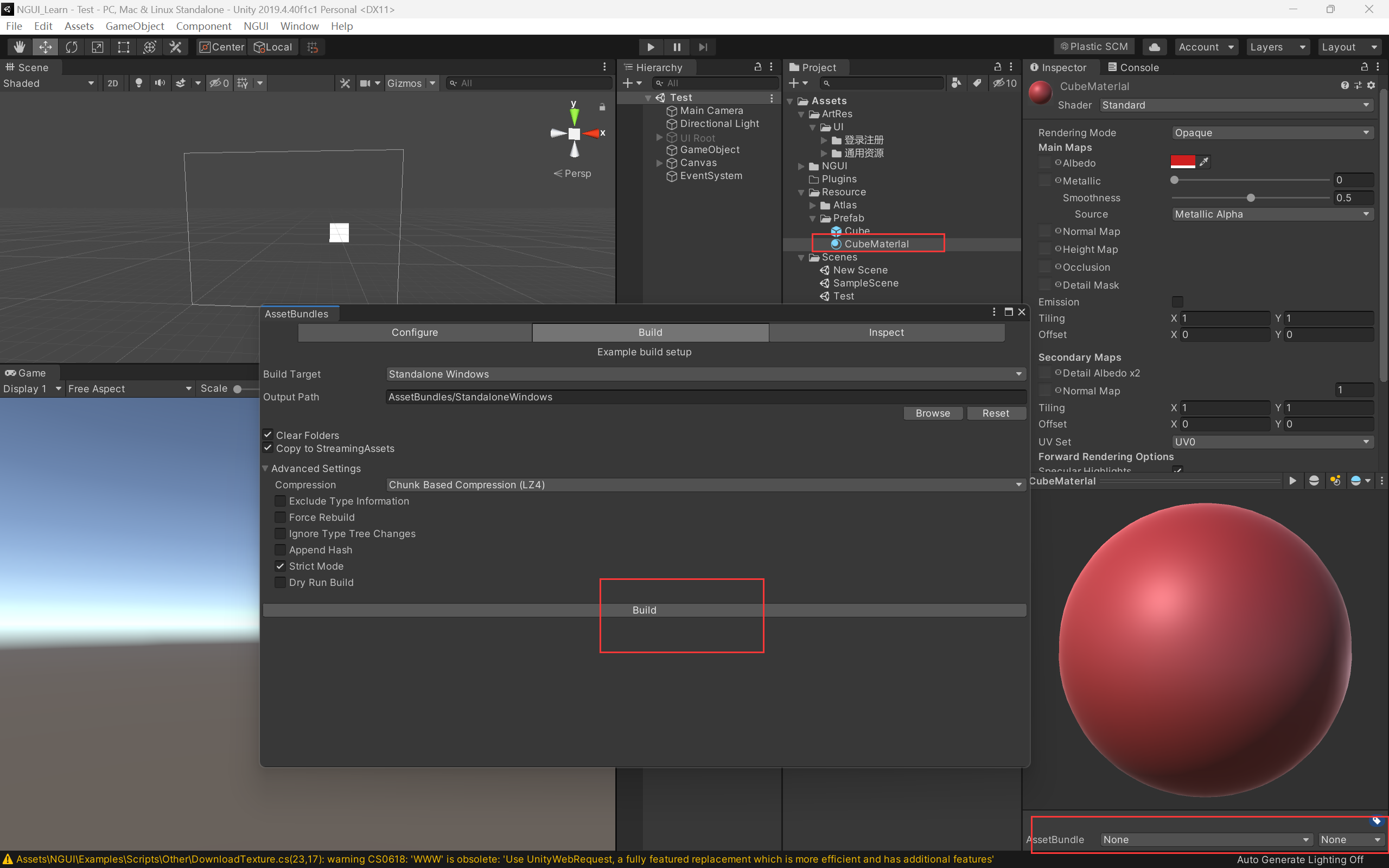Check Dry Run Build option
Viewport: 1389px width, 868px height.
click(280, 582)
